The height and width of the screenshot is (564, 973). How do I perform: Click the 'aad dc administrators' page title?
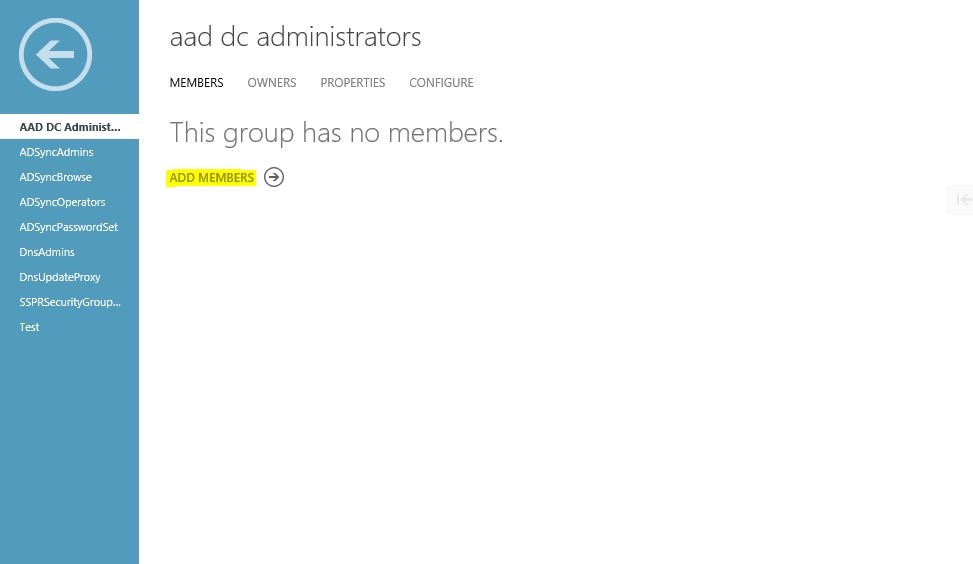(x=295, y=37)
